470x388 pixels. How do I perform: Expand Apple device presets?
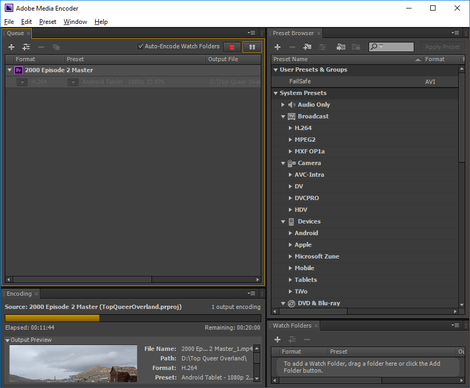tap(290, 245)
